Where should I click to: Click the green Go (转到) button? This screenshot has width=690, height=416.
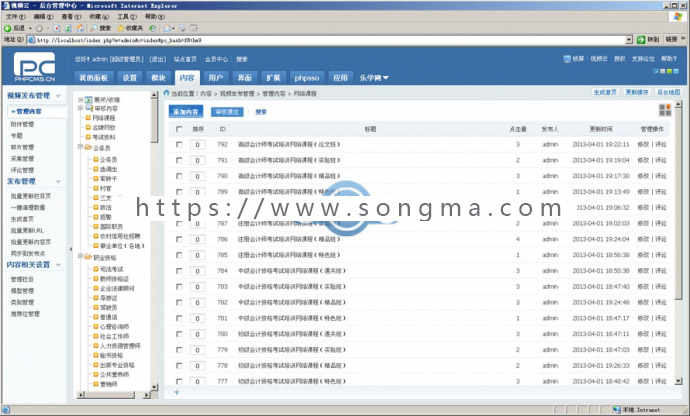pos(647,40)
